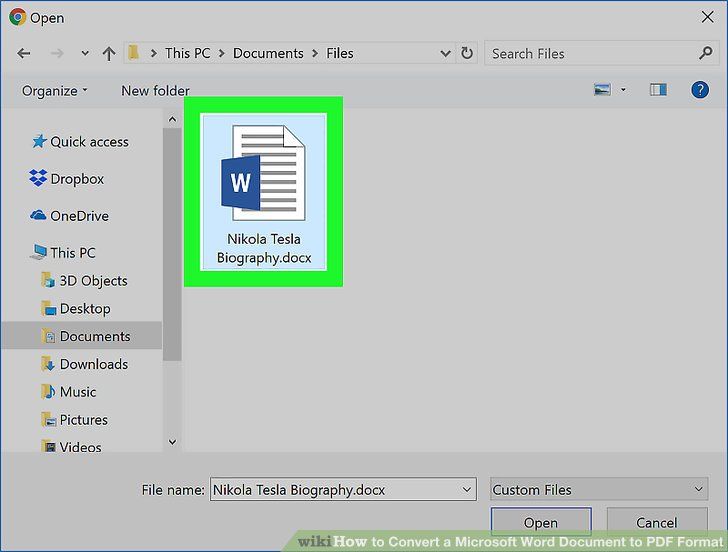Image resolution: width=728 pixels, height=552 pixels.
Task: Click the Cancel button
Action: tap(657, 522)
